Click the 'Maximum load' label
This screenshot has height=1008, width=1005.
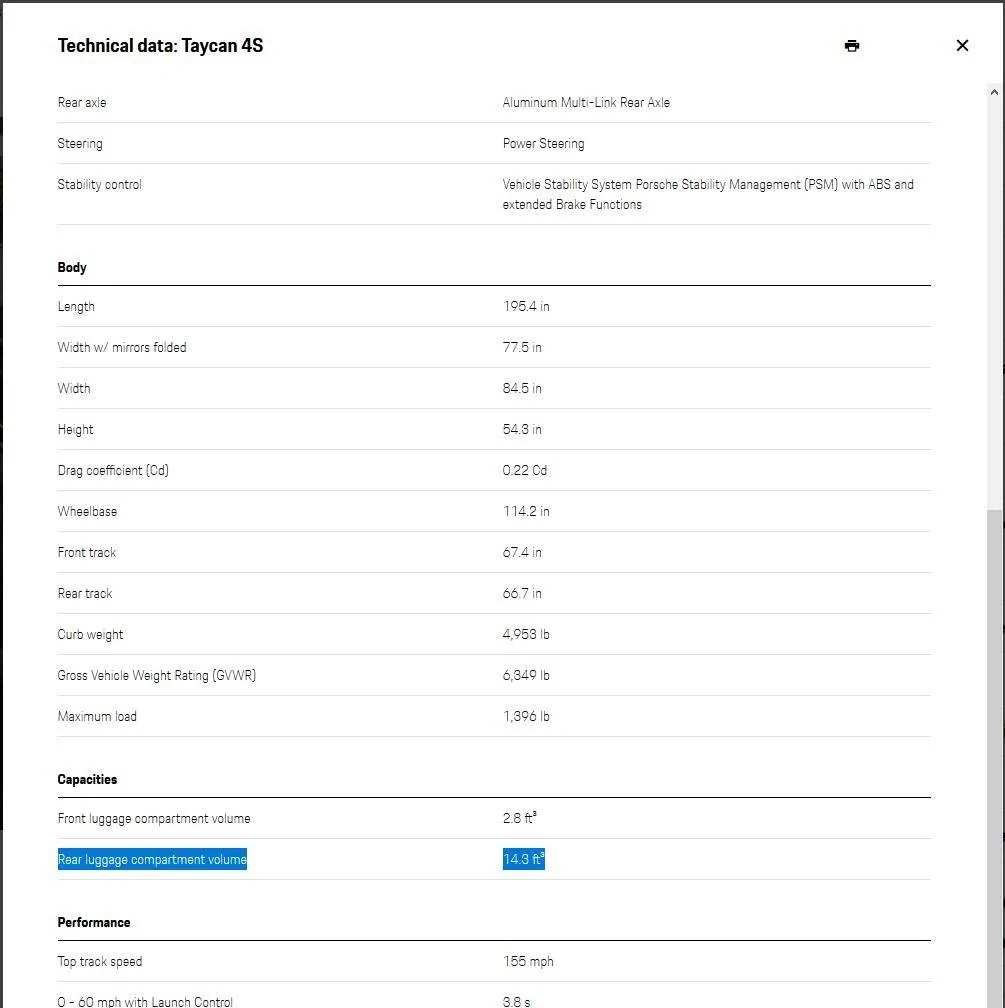[97, 717]
